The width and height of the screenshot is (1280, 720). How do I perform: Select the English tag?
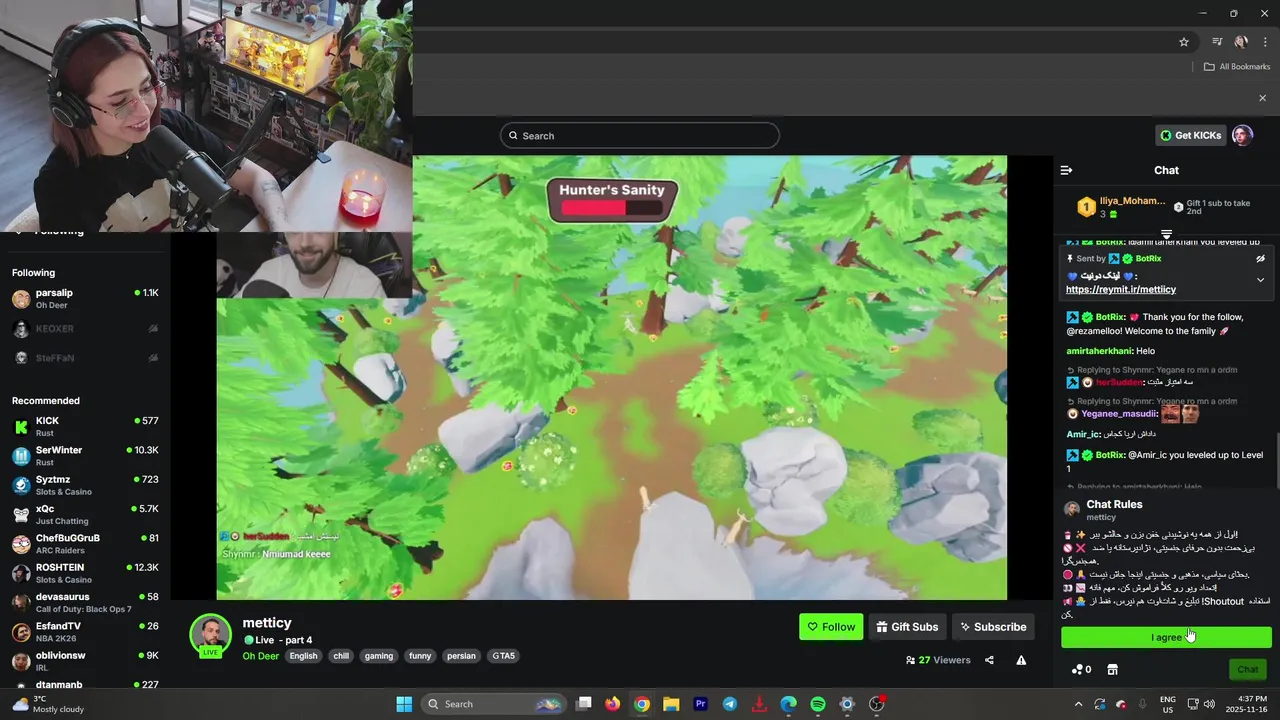[x=303, y=656]
